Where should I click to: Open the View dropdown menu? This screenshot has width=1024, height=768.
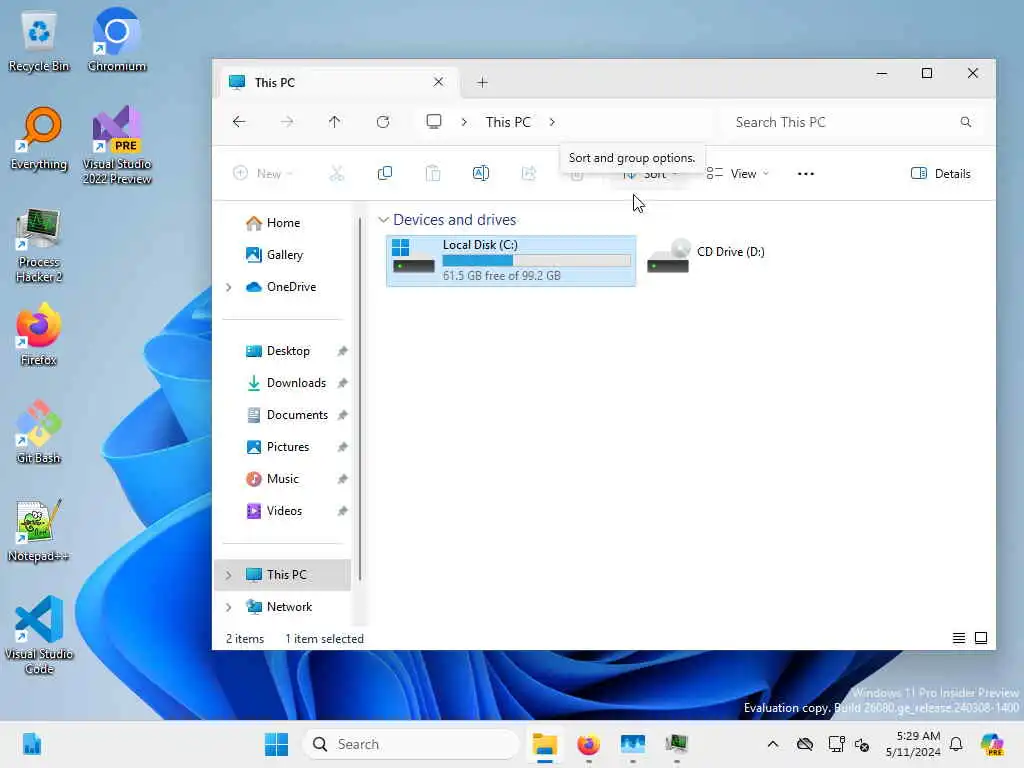[738, 173]
